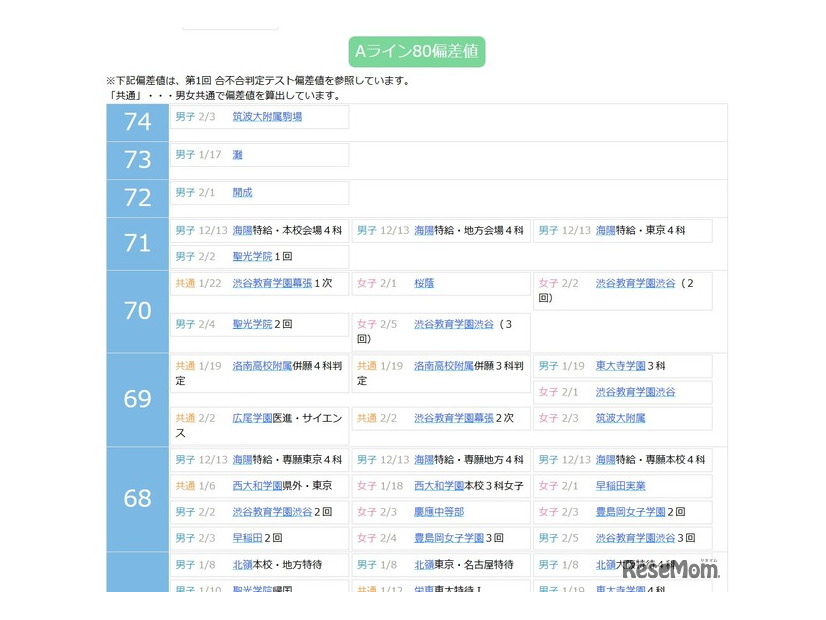Image resolution: width=826 pixels, height=620 pixels.
Task: Open 海陽 link for 特給・本校会場4科
Action: point(242,230)
